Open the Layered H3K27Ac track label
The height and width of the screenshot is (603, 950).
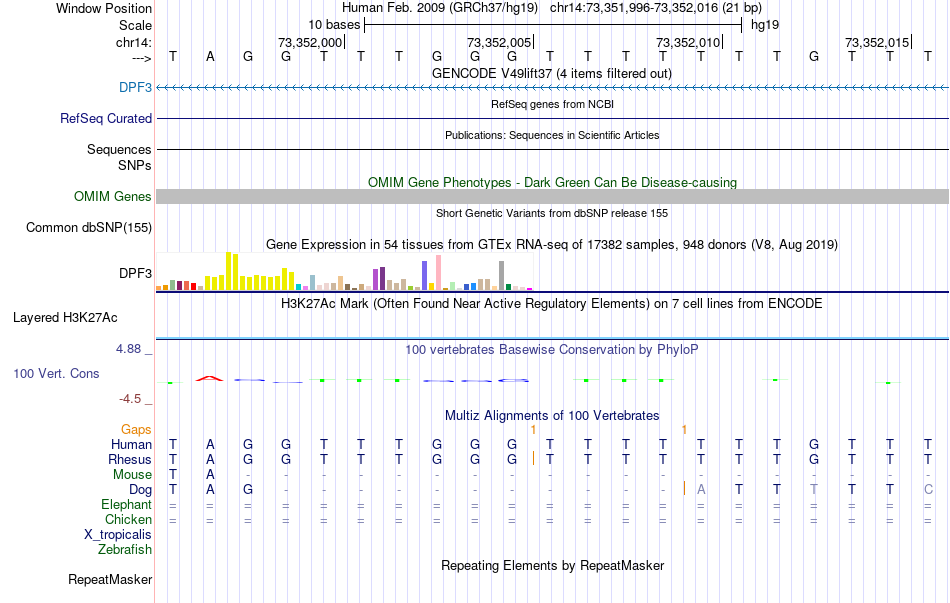[x=65, y=318]
